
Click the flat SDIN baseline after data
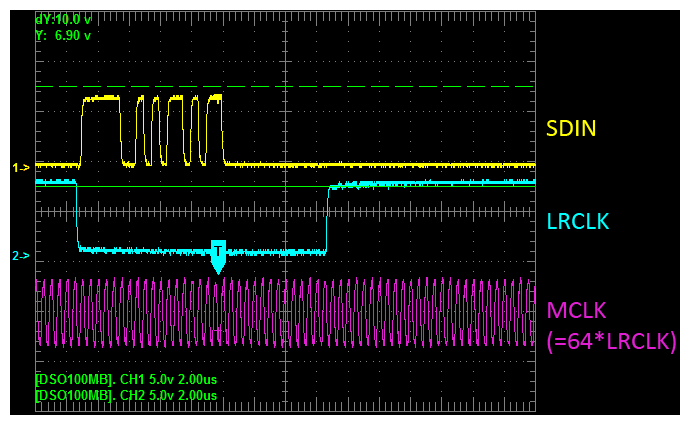380,165
